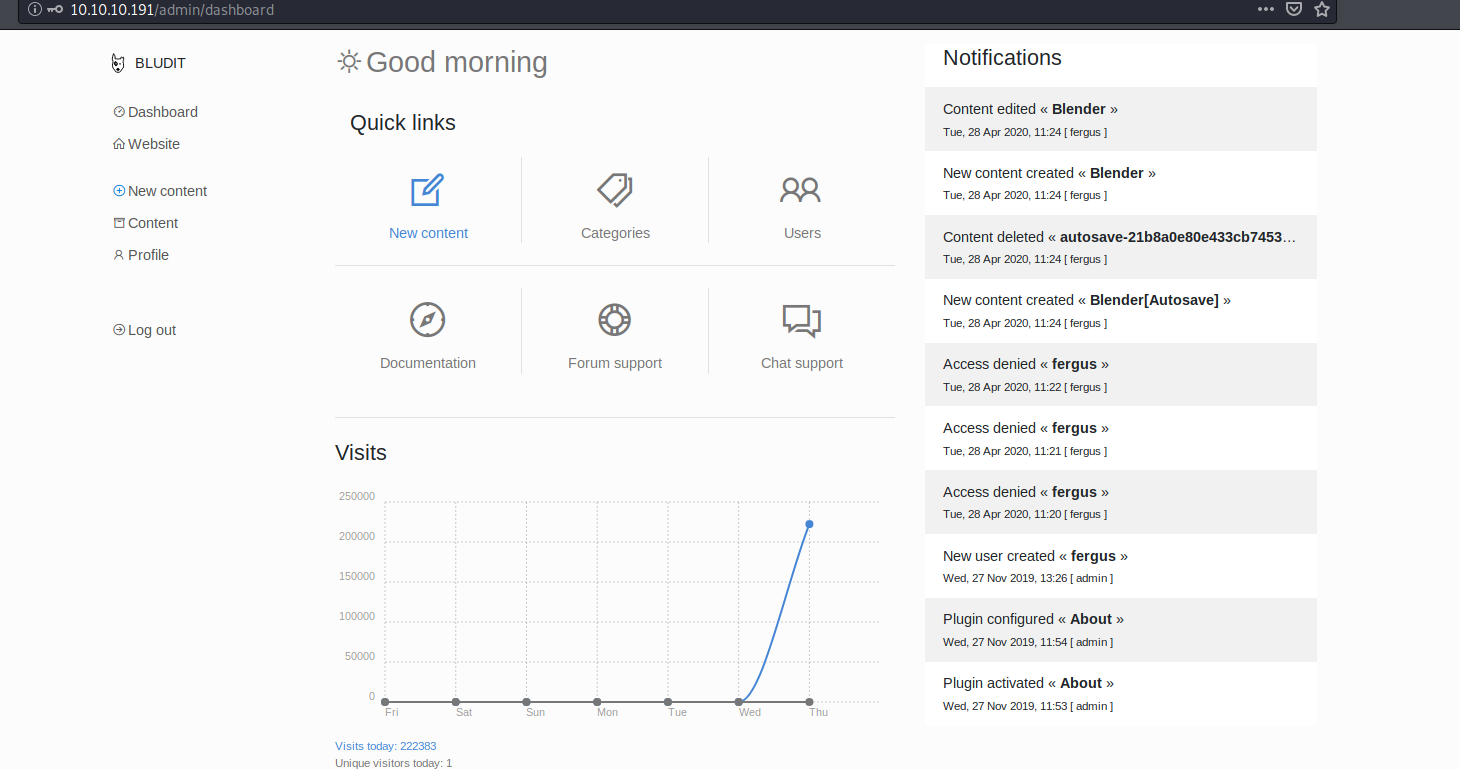Click the Documentation compass icon
This screenshot has width=1460, height=769.
click(427, 320)
